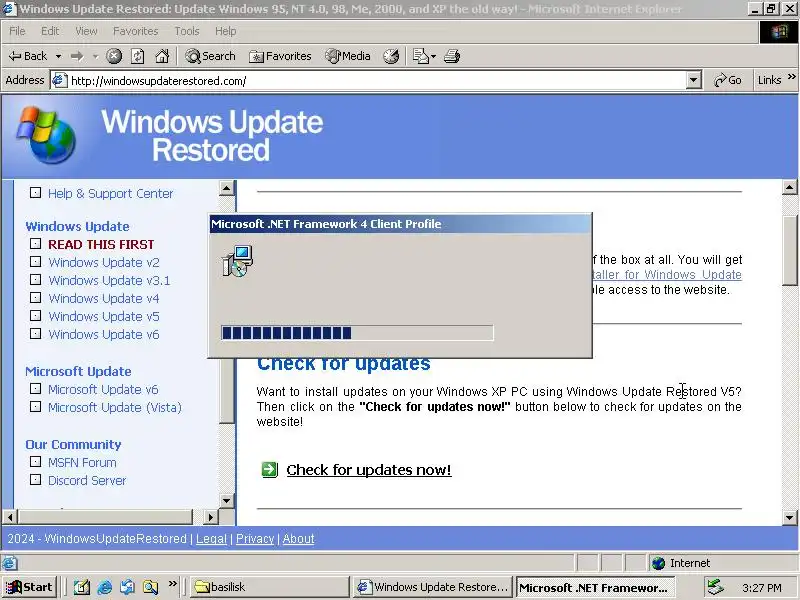Click the system tray network icon
Viewport: 800px width, 600px height.
click(715, 587)
